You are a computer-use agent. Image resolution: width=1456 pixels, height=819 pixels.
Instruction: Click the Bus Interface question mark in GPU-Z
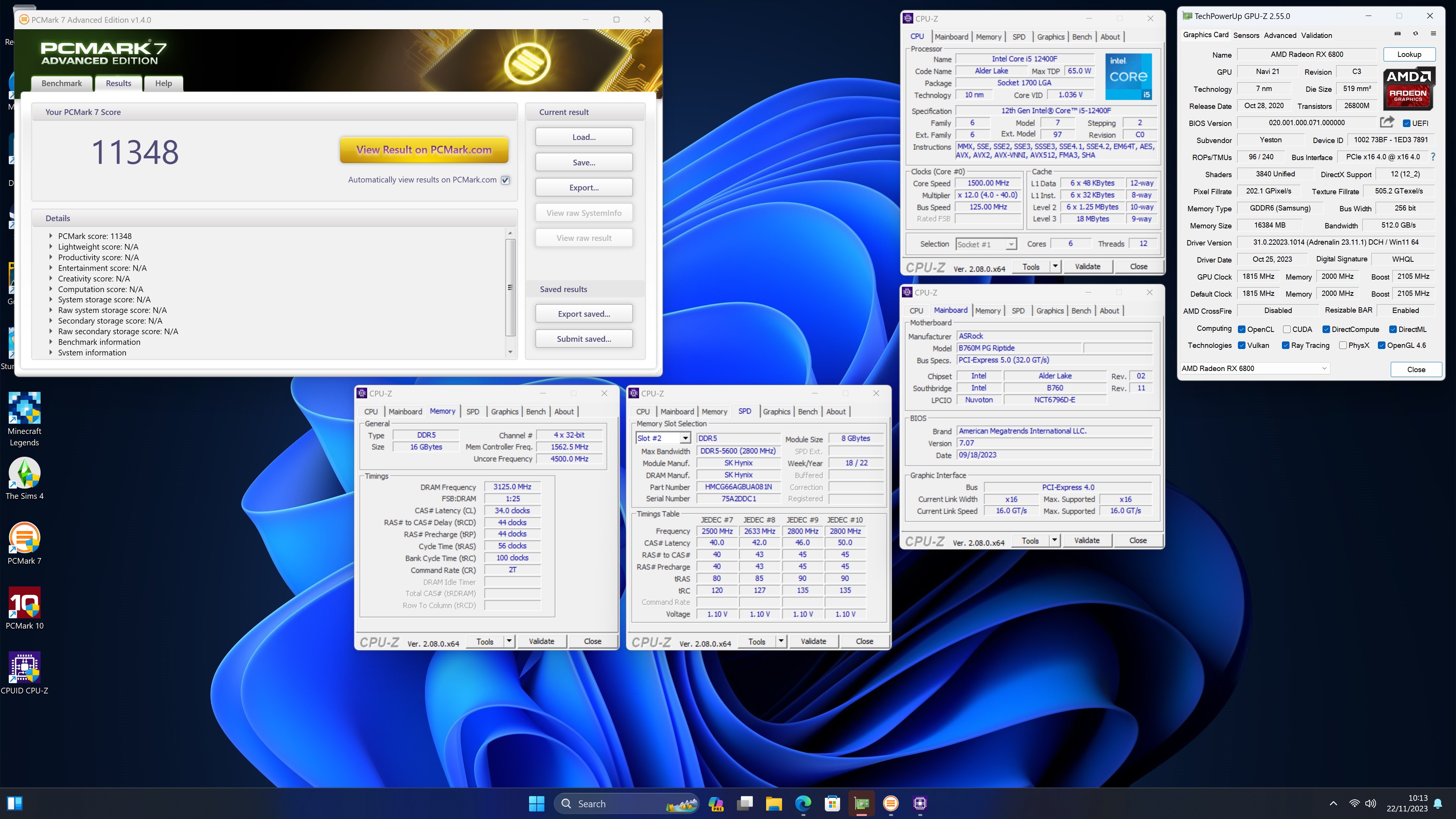tap(1433, 157)
